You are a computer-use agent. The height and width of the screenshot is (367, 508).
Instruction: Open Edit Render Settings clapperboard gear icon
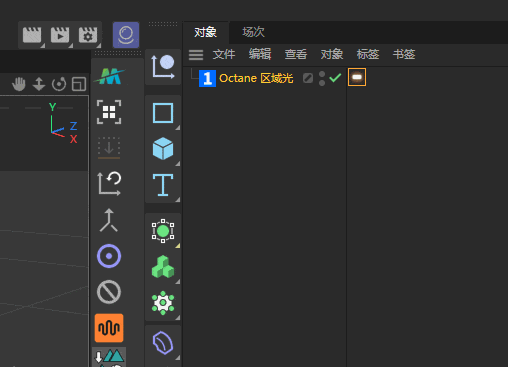click(88, 35)
